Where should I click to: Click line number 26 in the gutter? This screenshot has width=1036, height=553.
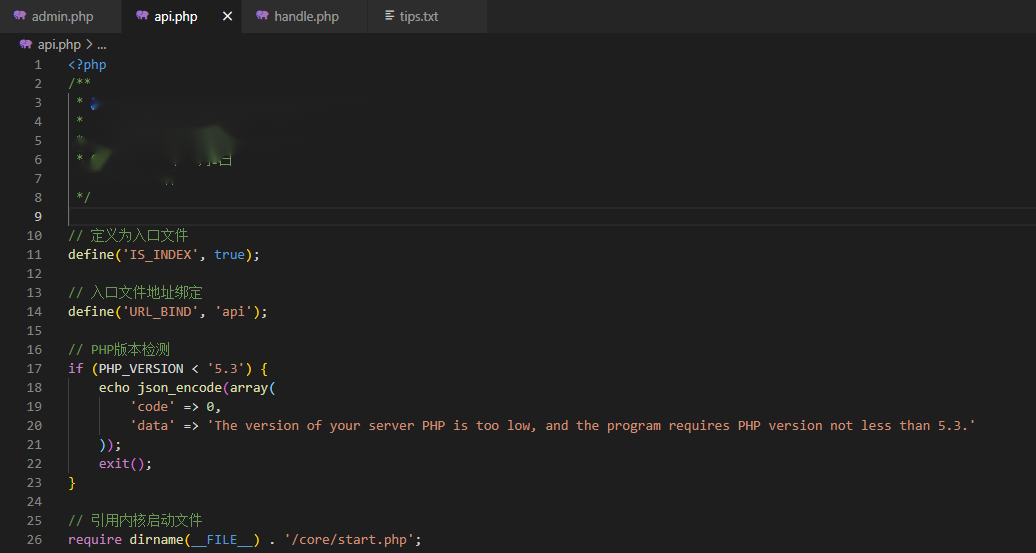tap(34, 540)
